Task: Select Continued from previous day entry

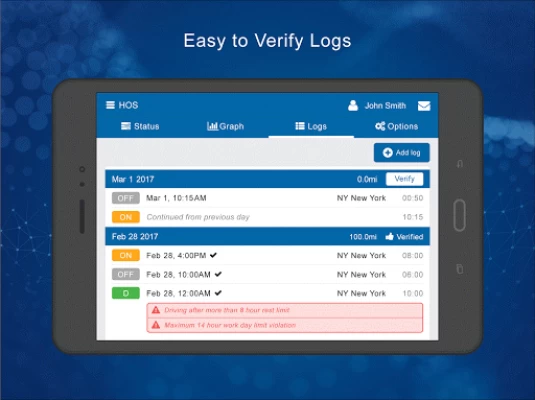Action: point(267,217)
